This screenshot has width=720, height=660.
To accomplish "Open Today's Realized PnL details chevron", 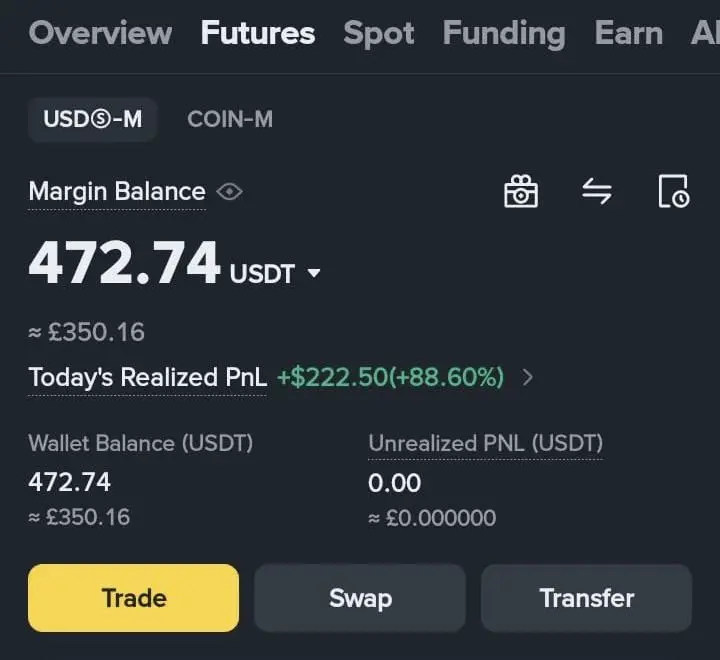I will tap(528, 378).
